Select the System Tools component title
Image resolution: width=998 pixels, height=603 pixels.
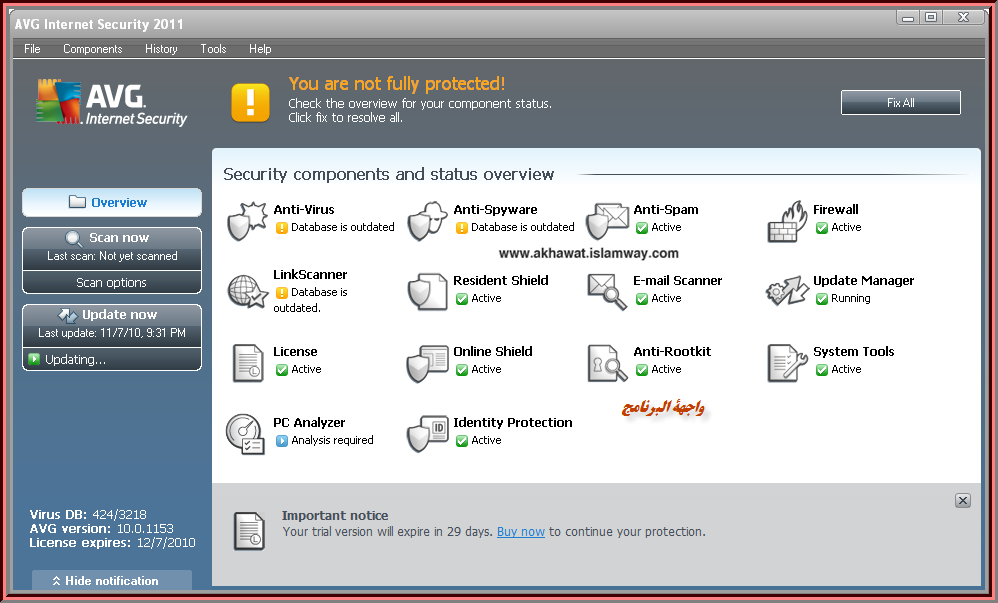(x=853, y=351)
